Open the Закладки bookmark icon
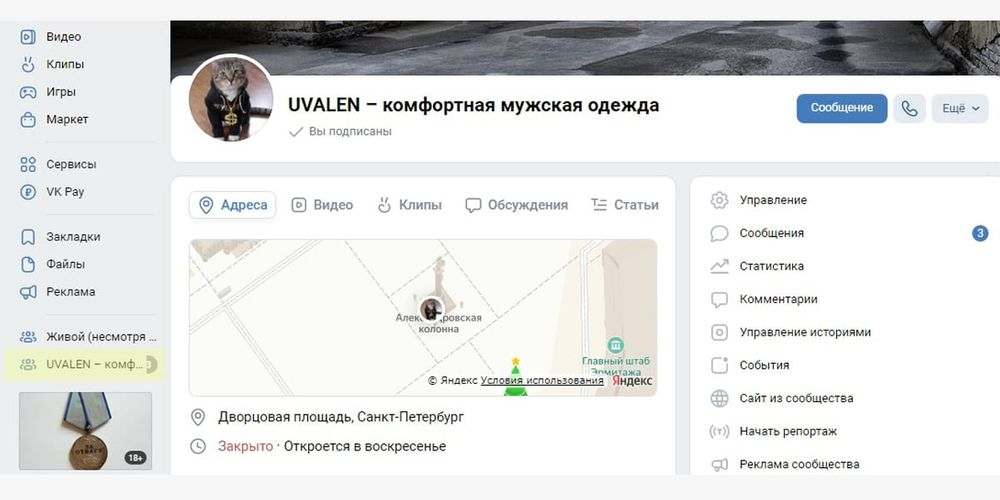1000x500 pixels. coord(27,237)
